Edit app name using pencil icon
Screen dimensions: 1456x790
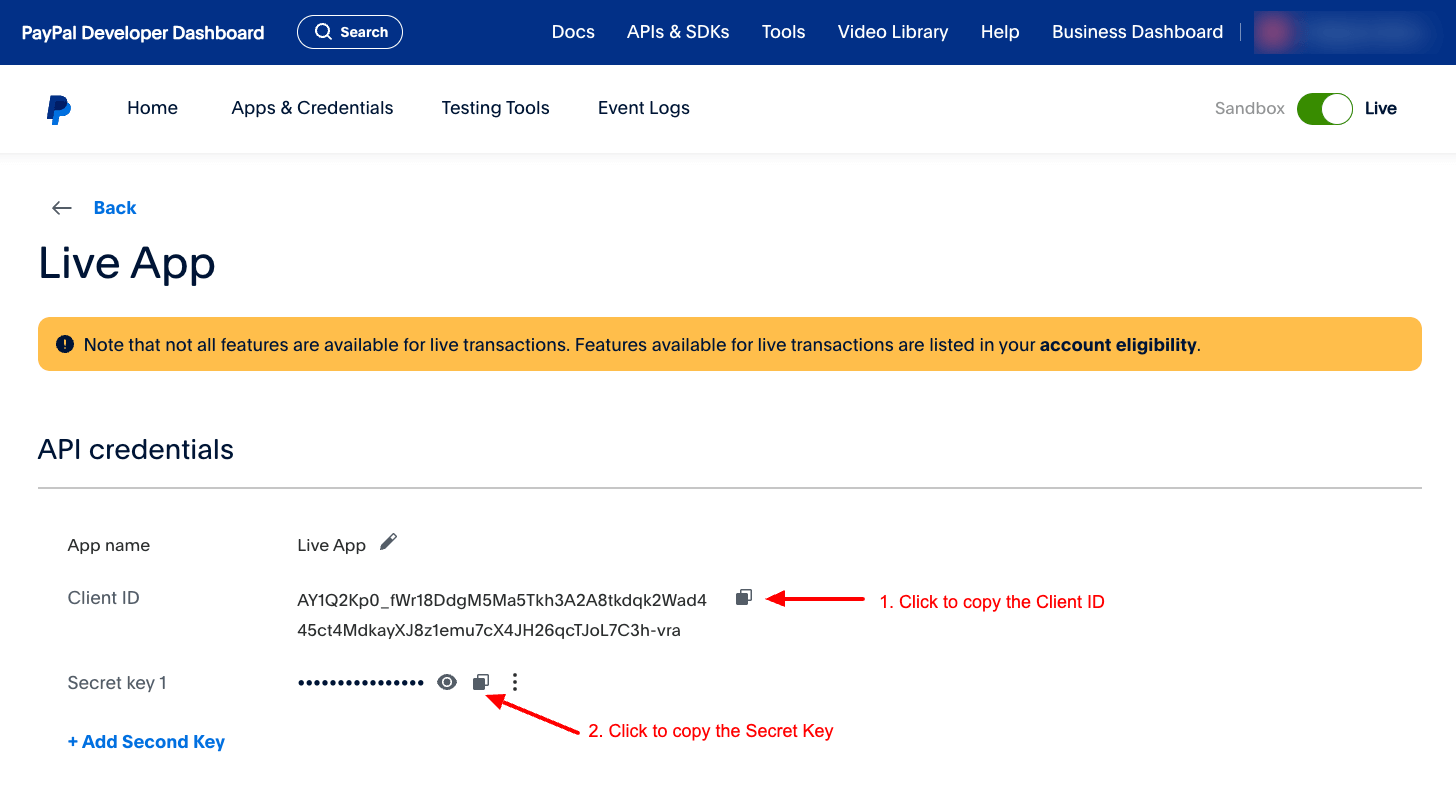coord(388,542)
